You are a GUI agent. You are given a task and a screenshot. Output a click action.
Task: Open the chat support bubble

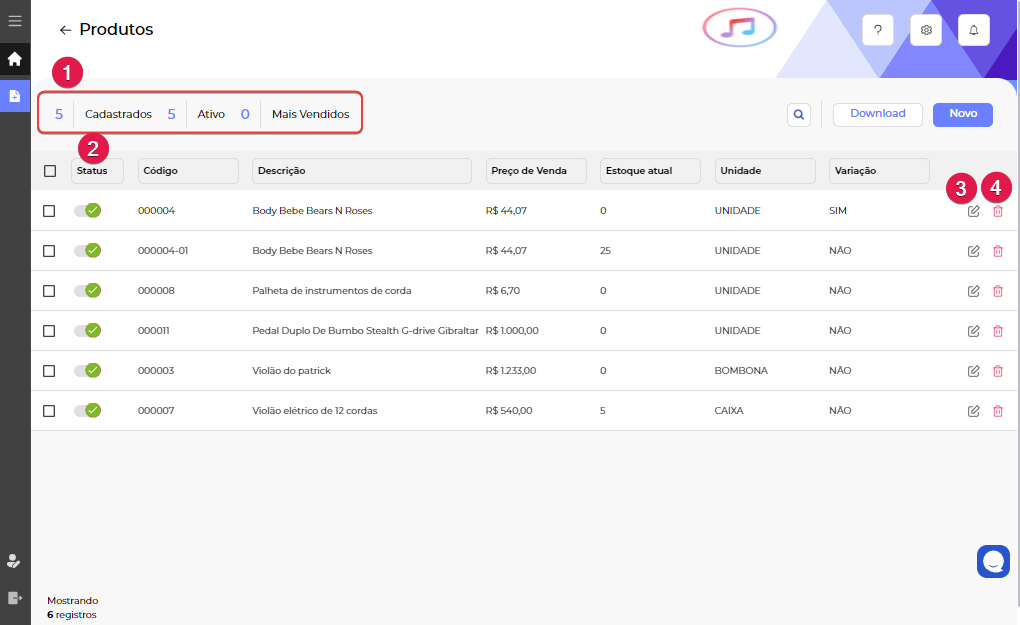point(993,561)
